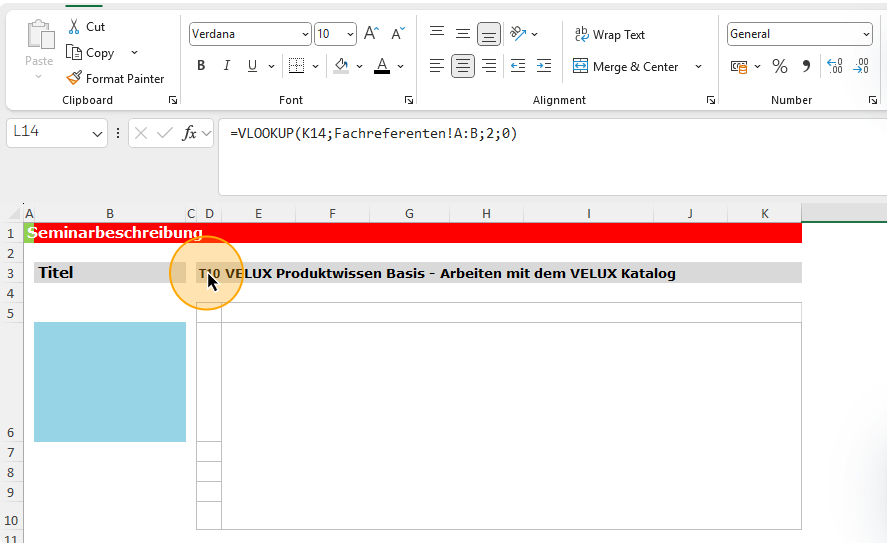
Task: Increase indent icon
Action: pos(544,66)
